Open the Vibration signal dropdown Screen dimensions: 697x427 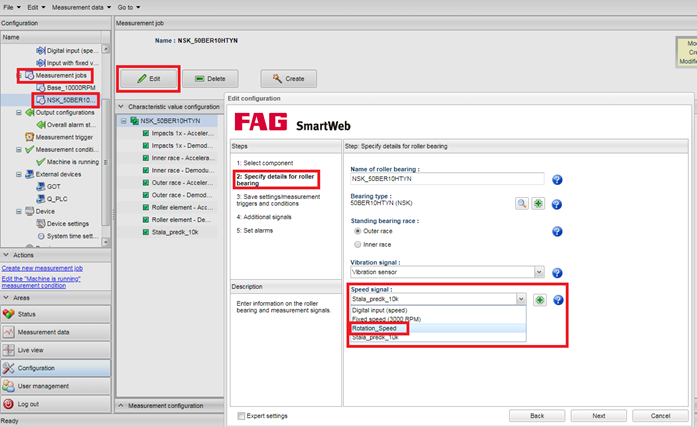click(539, 272)
